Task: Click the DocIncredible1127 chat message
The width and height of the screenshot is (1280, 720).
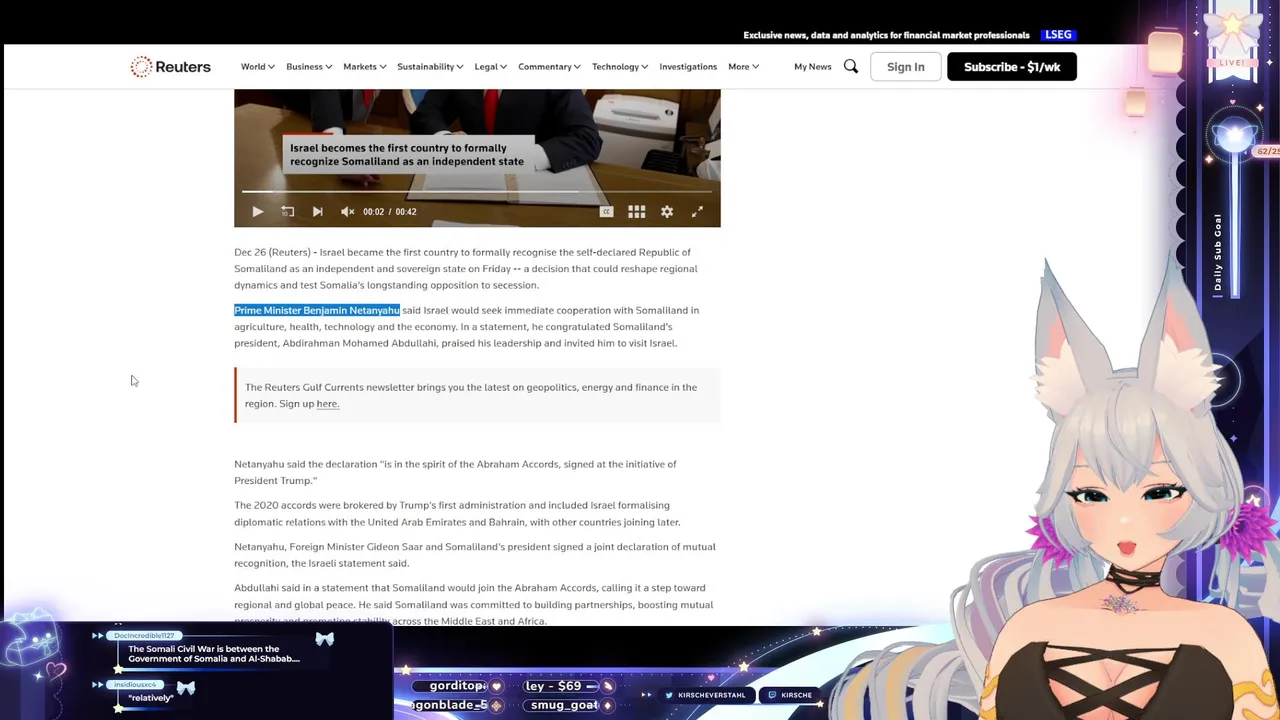Action: point(214,654)
